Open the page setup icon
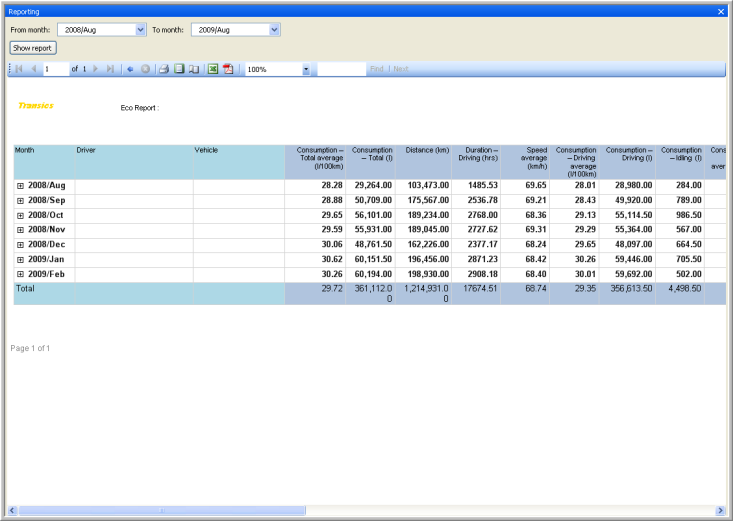This screenshot has width=733, height=521. pyautogui.click(x=194, y=69)
